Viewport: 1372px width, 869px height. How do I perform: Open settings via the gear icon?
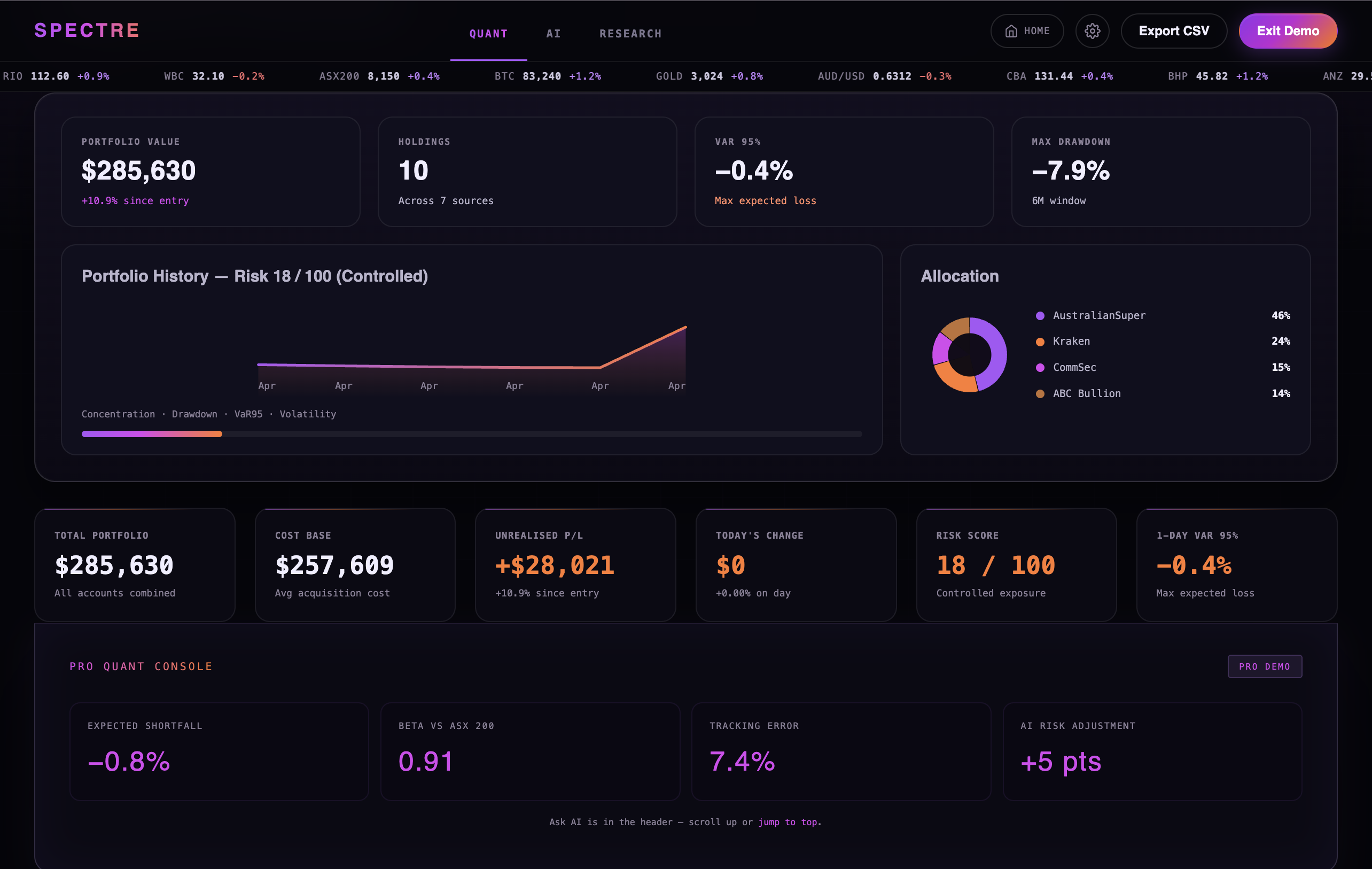pos(1092,31)
